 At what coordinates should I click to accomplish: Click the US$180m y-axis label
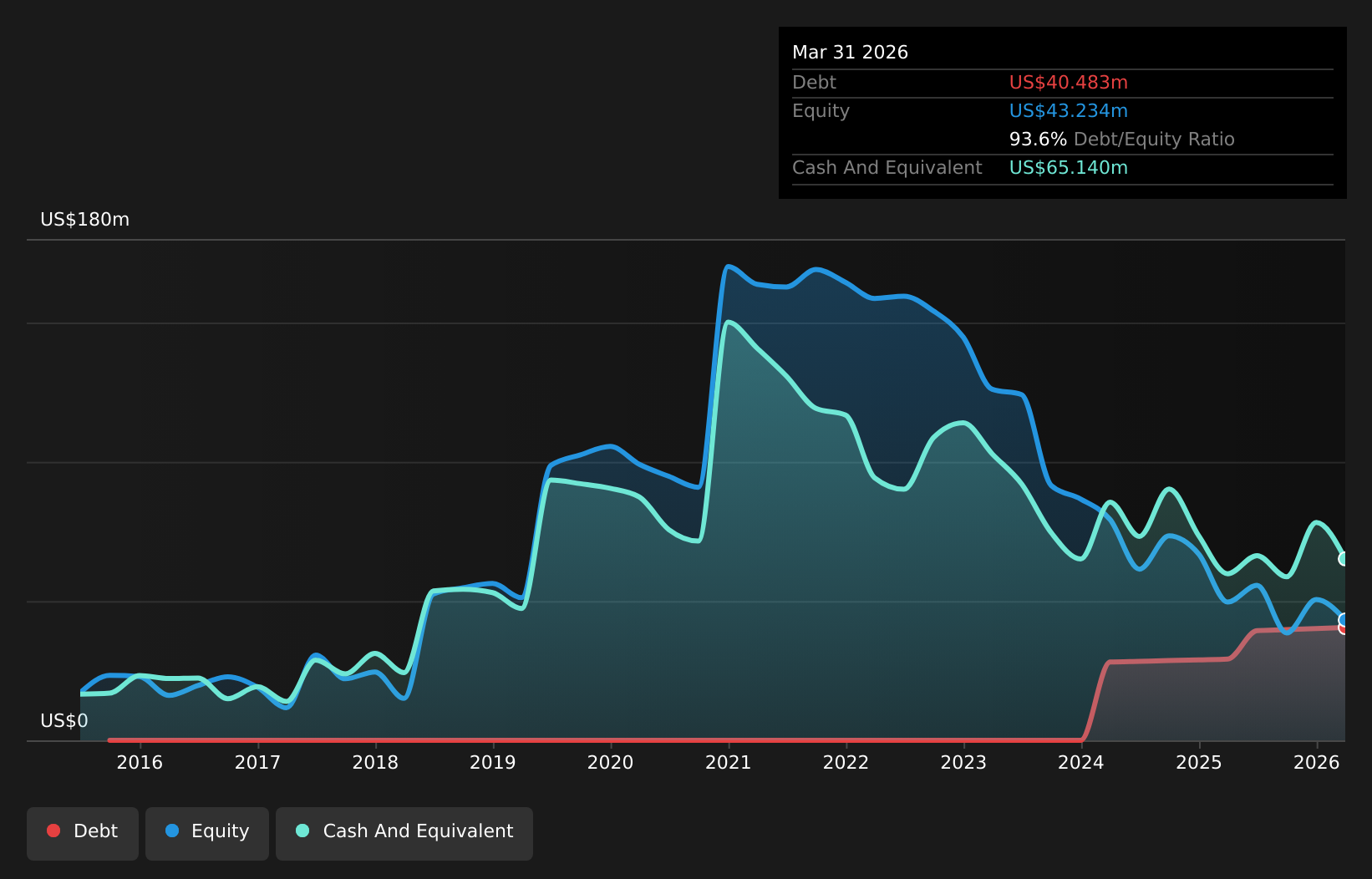85,220
